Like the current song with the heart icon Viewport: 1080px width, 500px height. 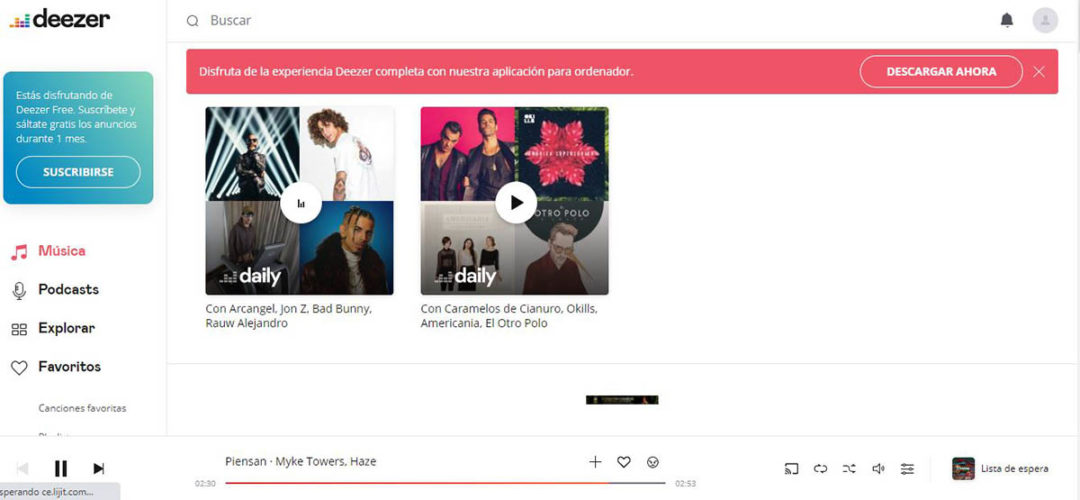pyautogui.click(x=624, y=462)
